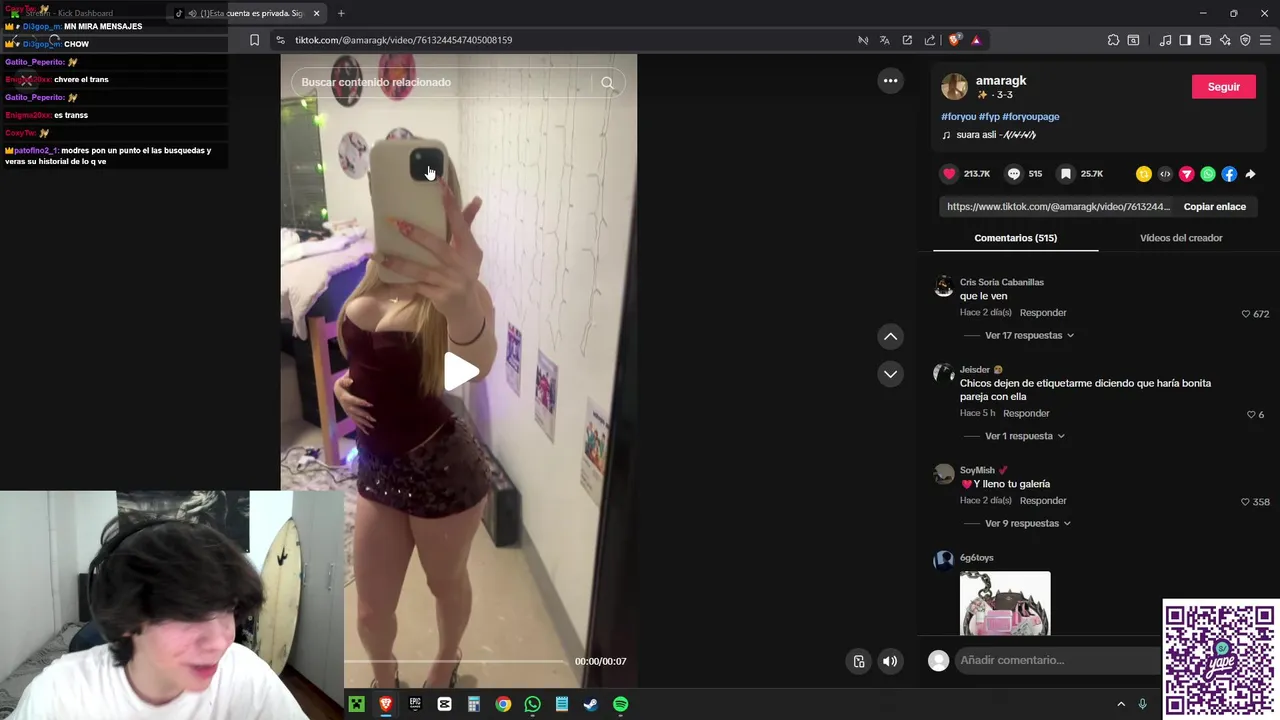Open Steam from the taskbar
The height and width of the screenshot is (720, 1280).
591,704
